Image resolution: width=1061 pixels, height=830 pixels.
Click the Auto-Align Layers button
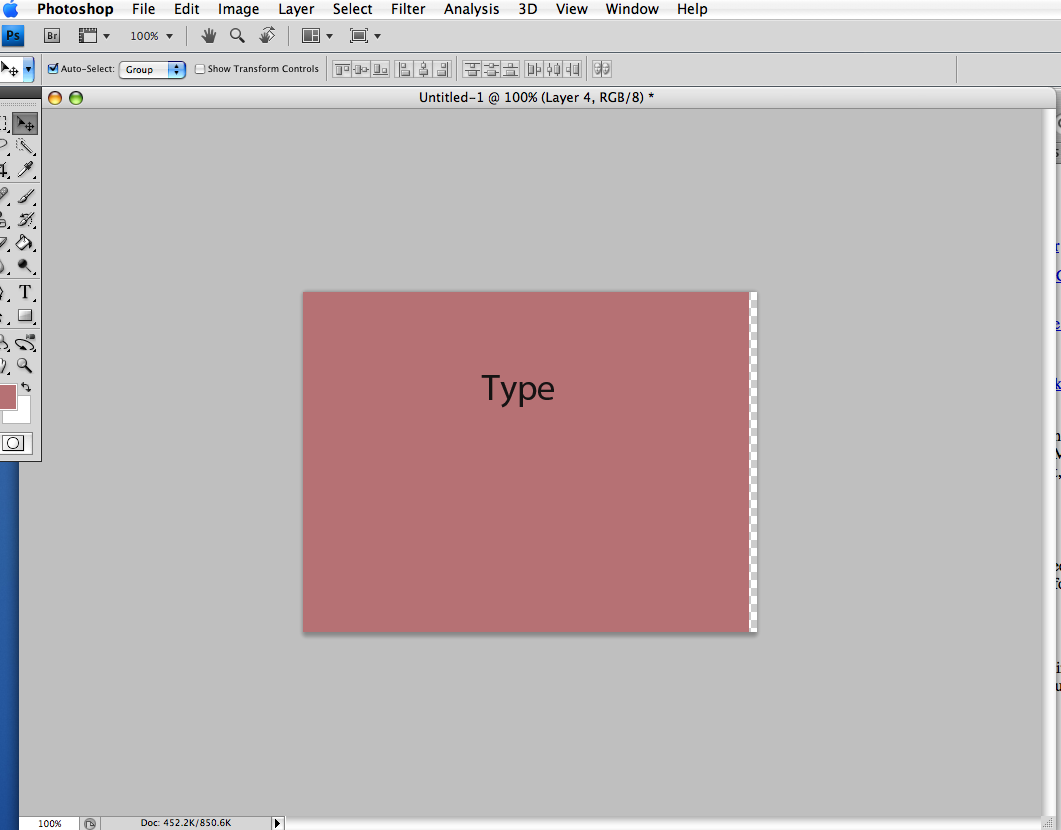point(602,69)
